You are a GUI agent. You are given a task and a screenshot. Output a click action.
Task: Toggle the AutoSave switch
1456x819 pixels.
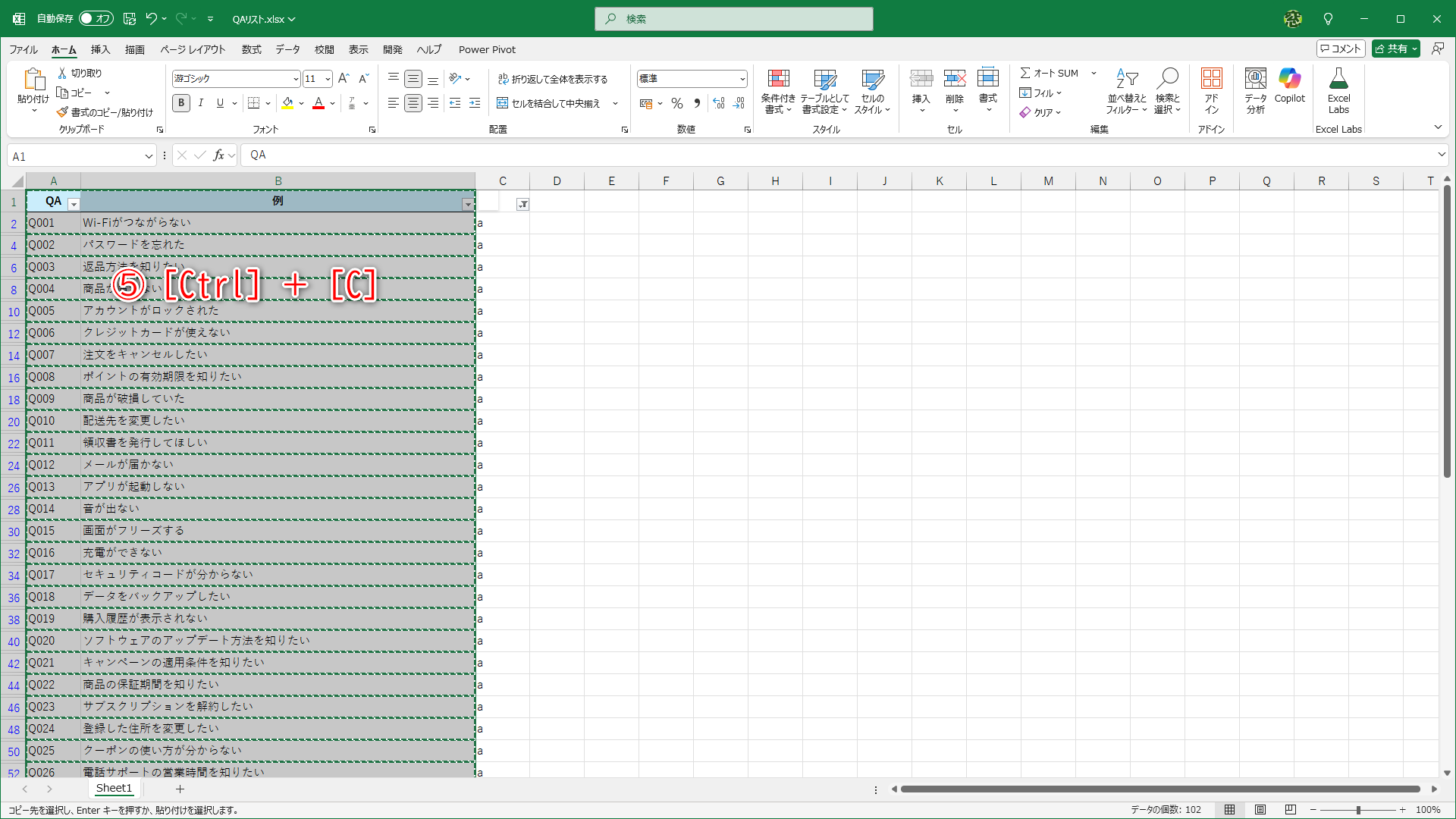tap(96, 18)
